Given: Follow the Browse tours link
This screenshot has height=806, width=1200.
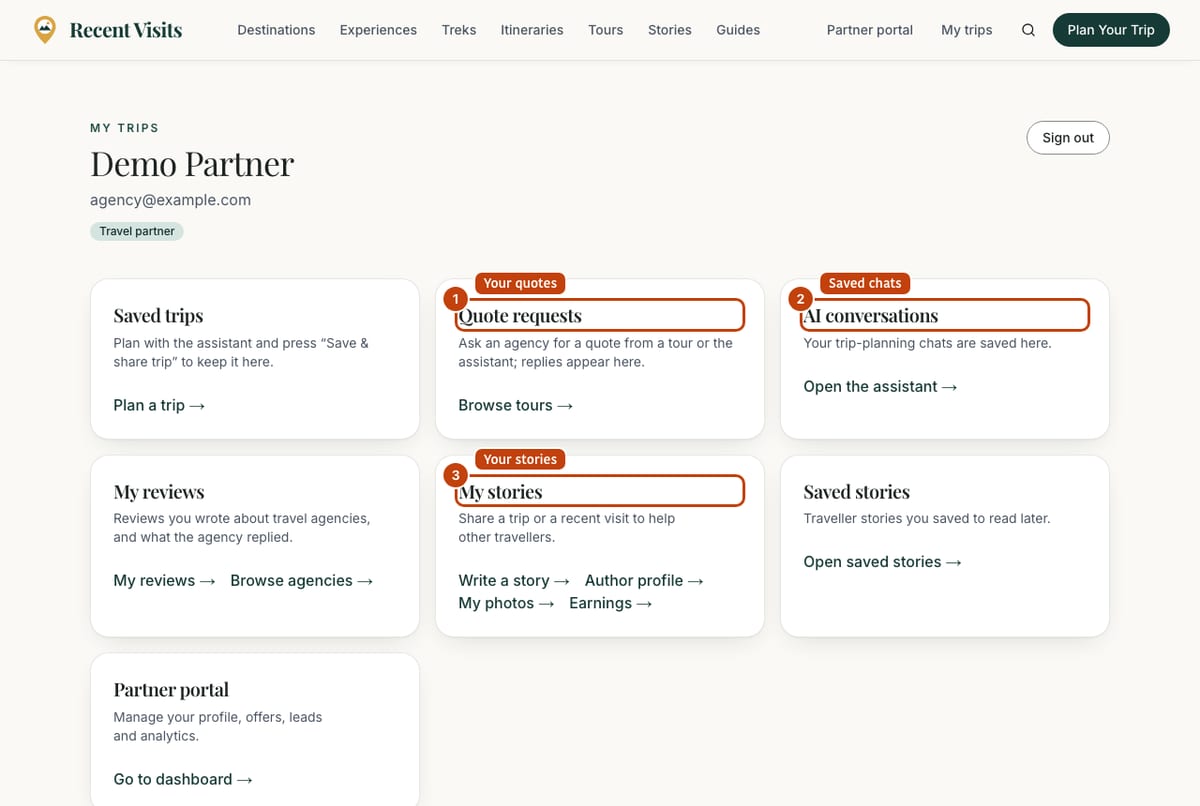Looking at the screenshot, I should click(x=516, y=405).
